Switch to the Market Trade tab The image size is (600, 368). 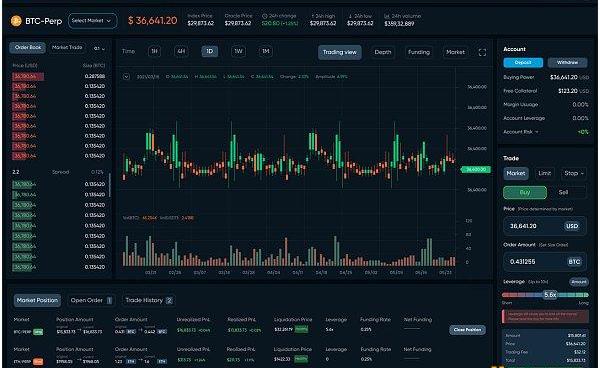[67, 47]
